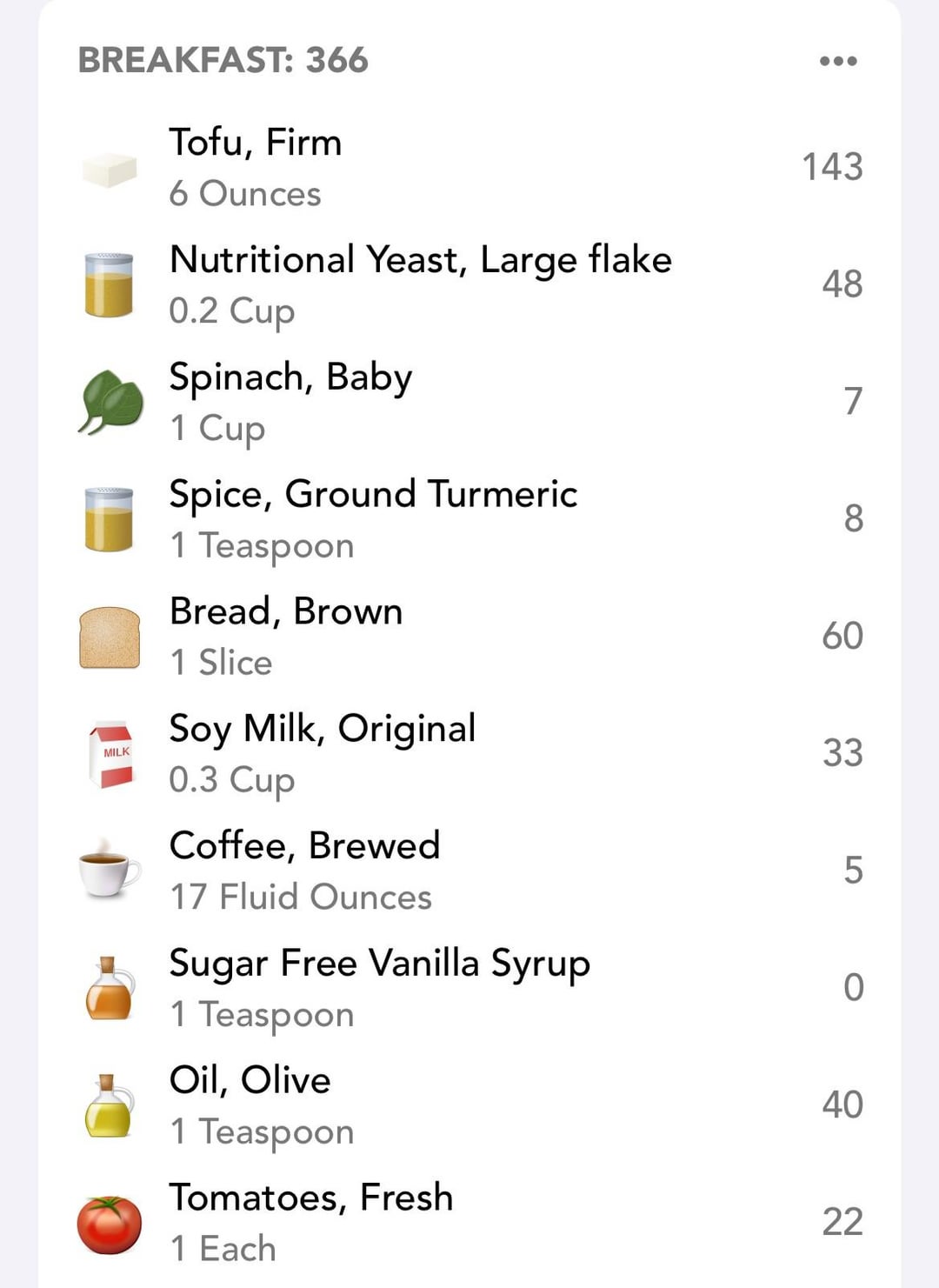939x1288 pixels.
Task: Tap the brewed coffee cup icon
Action: click(x=109, y=871)
